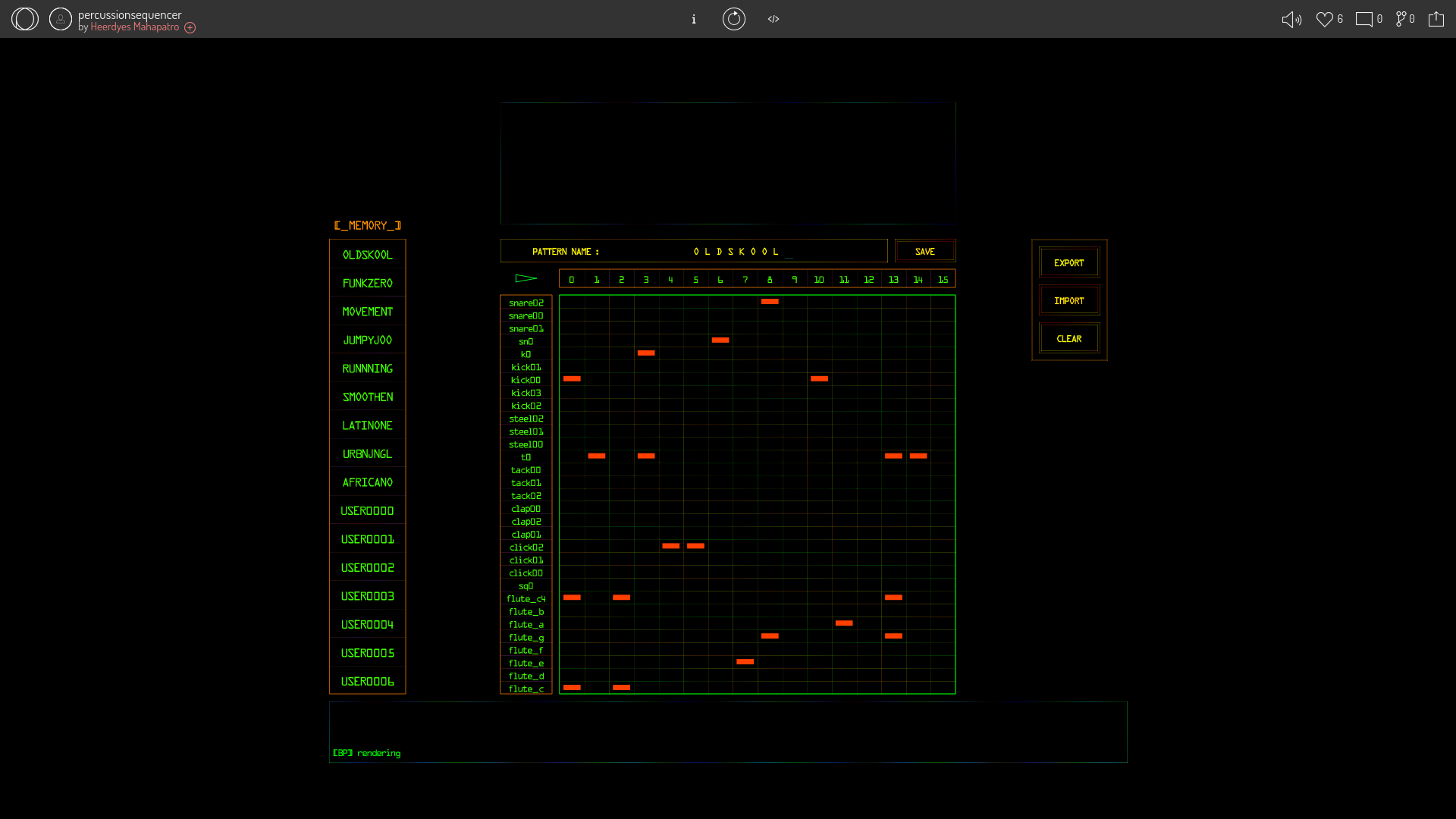Toggle off flute_a note at step 11

click(x=844, y=623)
